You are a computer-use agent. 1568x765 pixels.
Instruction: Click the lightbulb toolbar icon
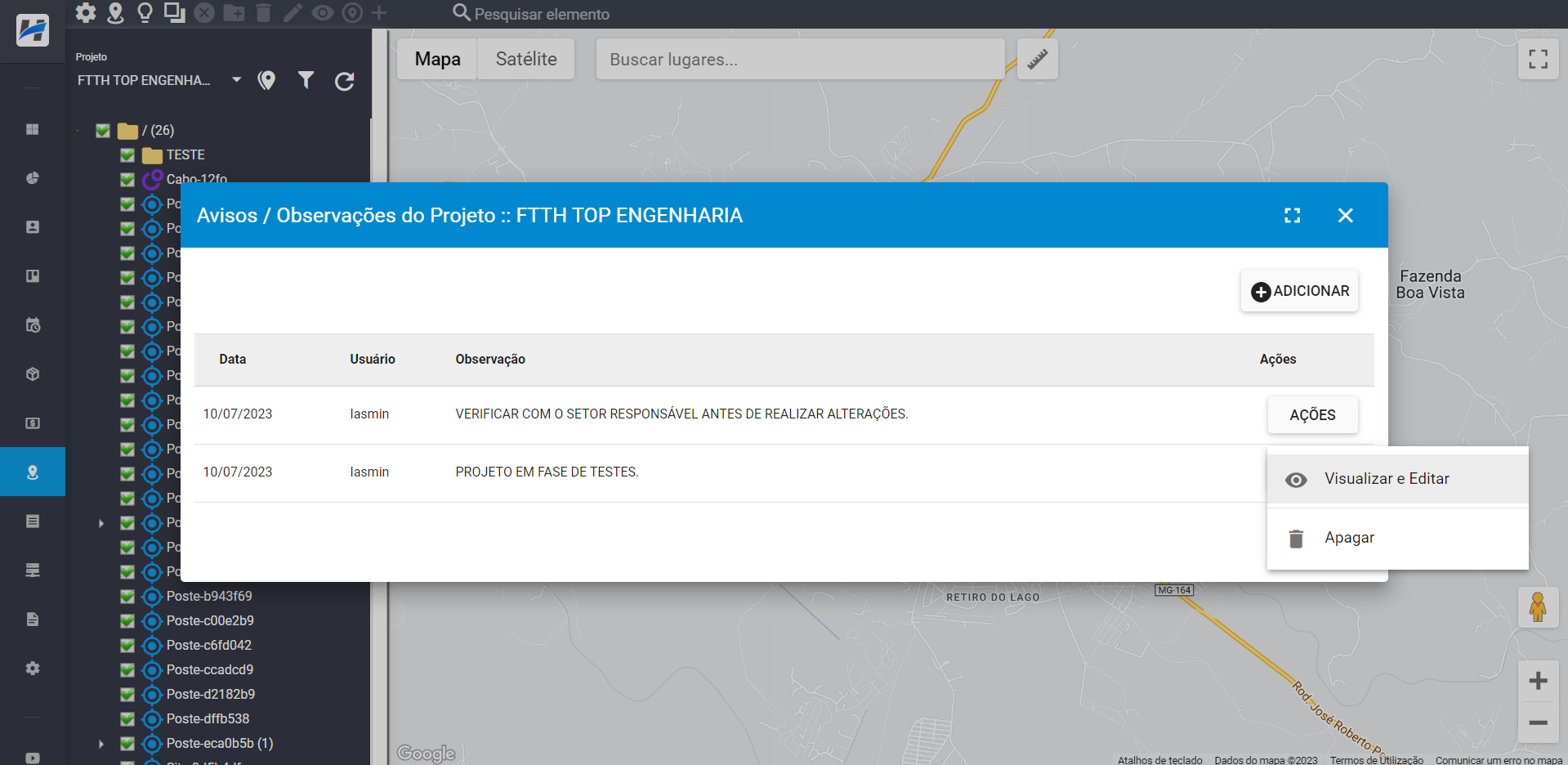click(145, 13)
